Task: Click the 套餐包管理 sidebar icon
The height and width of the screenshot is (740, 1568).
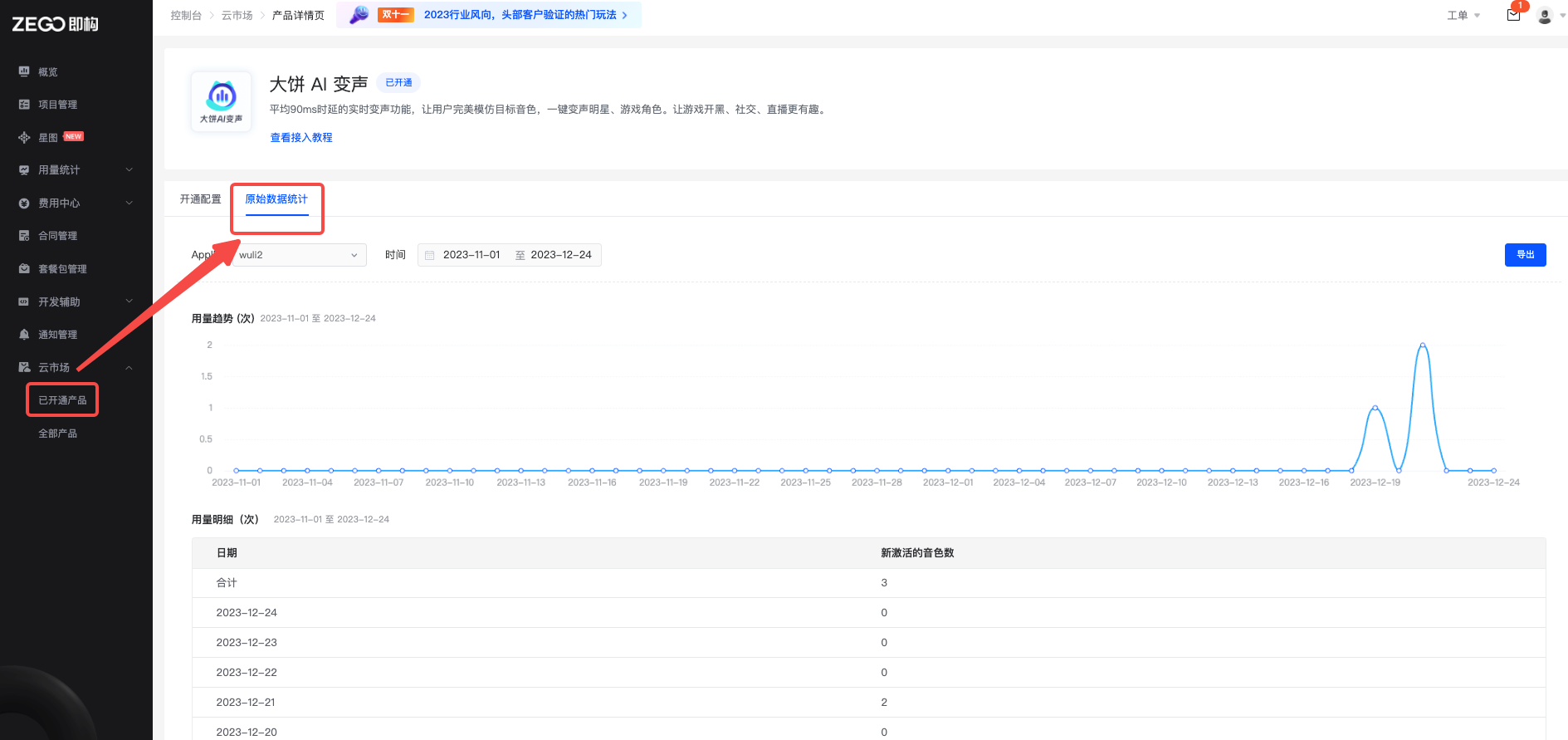Action: (x=24, y=269)
